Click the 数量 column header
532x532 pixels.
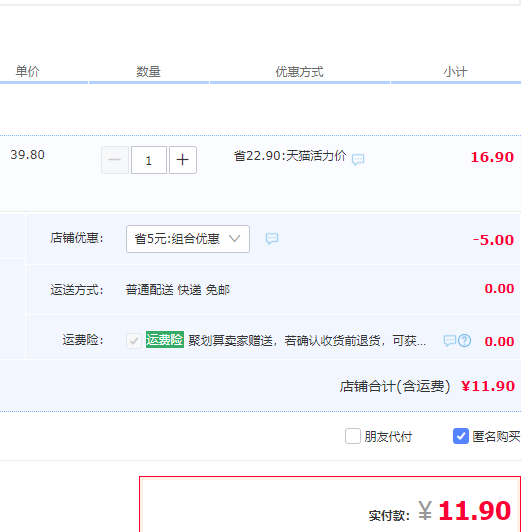tap(148, 72)
